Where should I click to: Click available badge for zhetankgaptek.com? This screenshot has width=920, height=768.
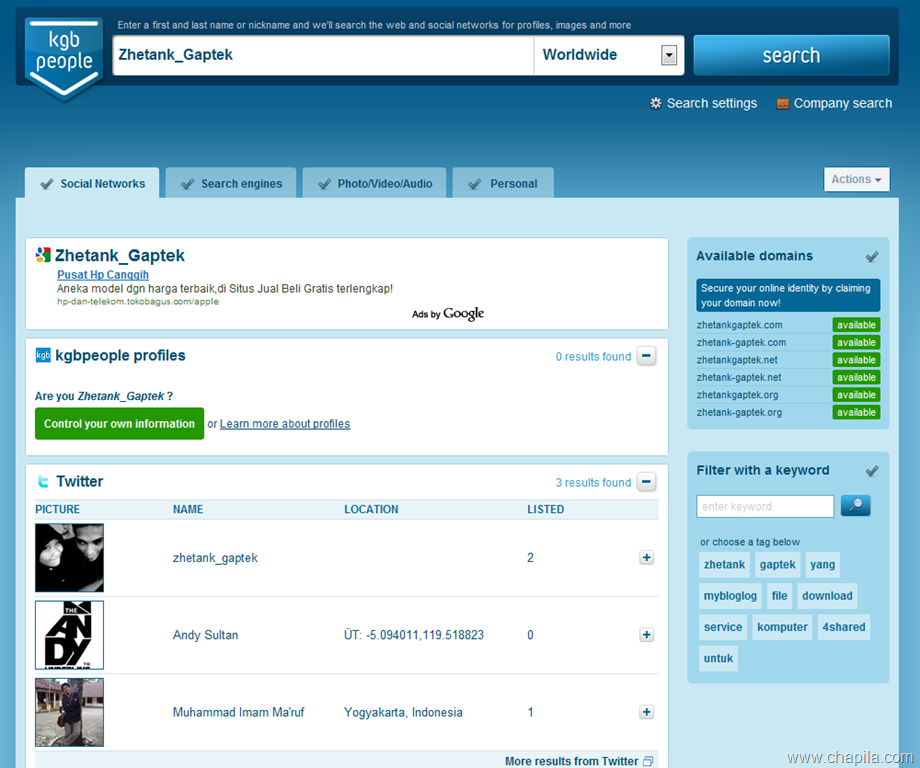click(x=856, y=325)
